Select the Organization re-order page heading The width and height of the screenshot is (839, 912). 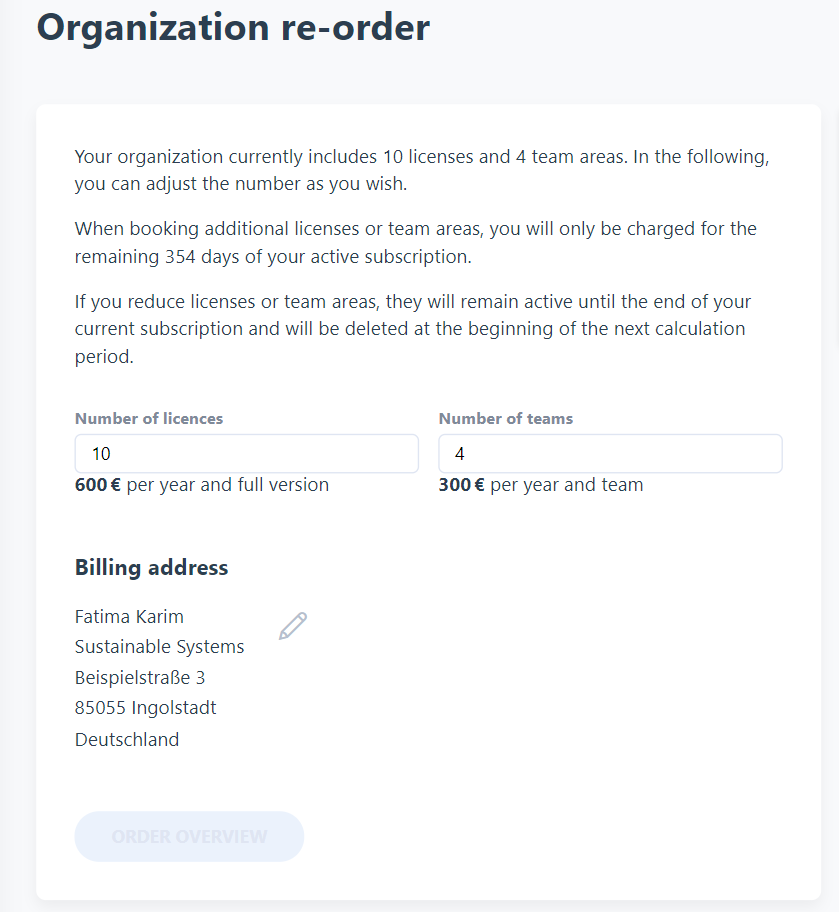pos(233,28)
